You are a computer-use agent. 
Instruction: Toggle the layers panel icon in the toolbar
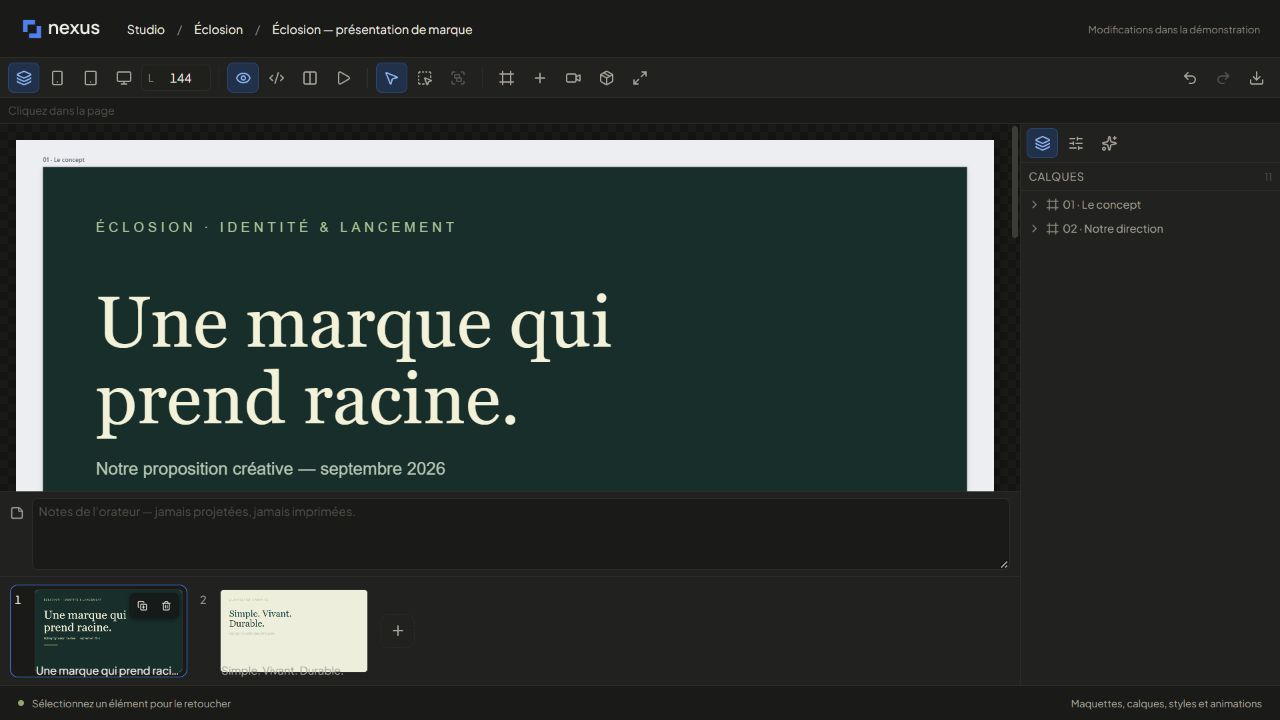24,78
